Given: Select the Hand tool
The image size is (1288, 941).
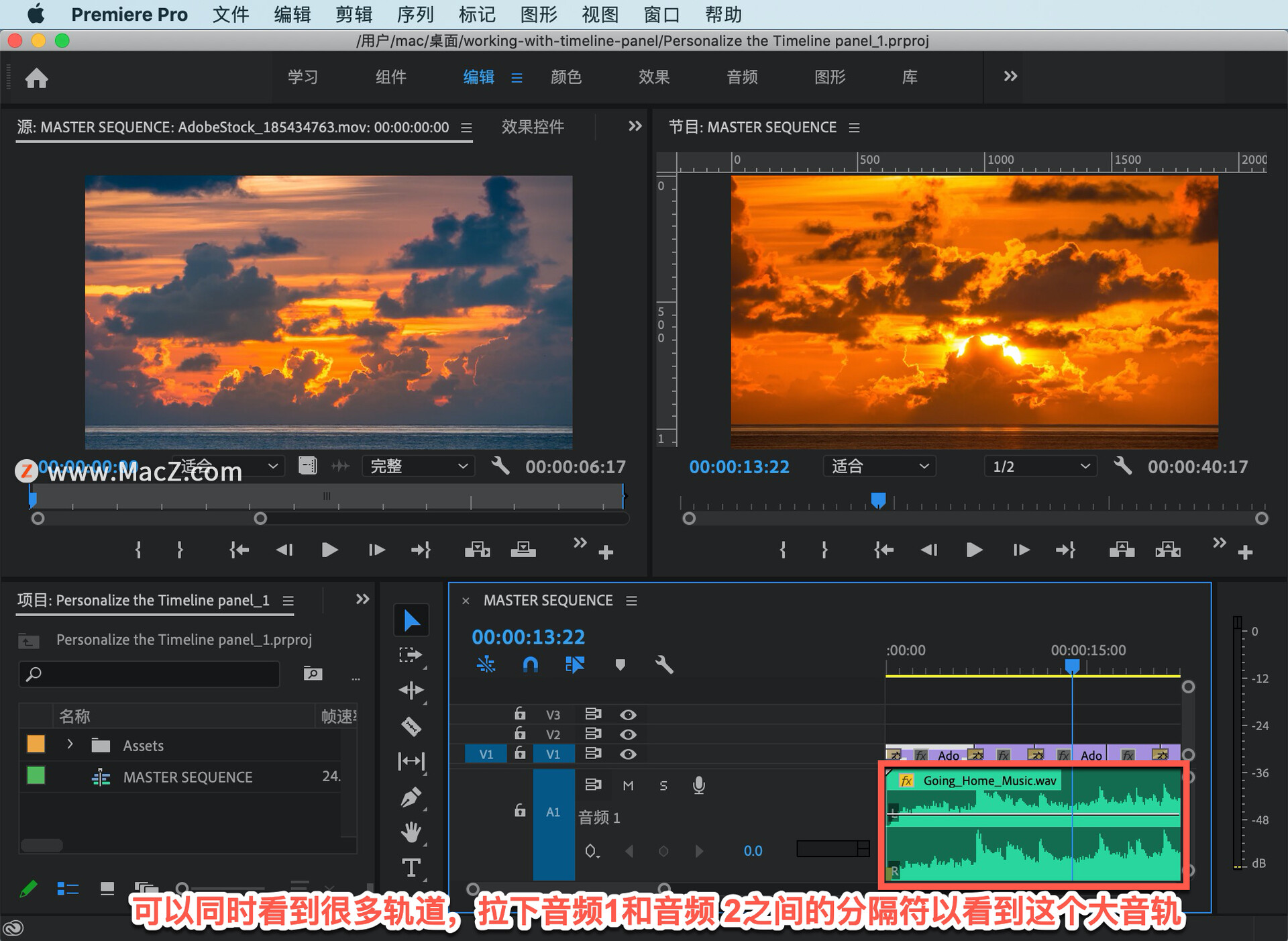Looking at the screenshot, I should tap(411, 832).
